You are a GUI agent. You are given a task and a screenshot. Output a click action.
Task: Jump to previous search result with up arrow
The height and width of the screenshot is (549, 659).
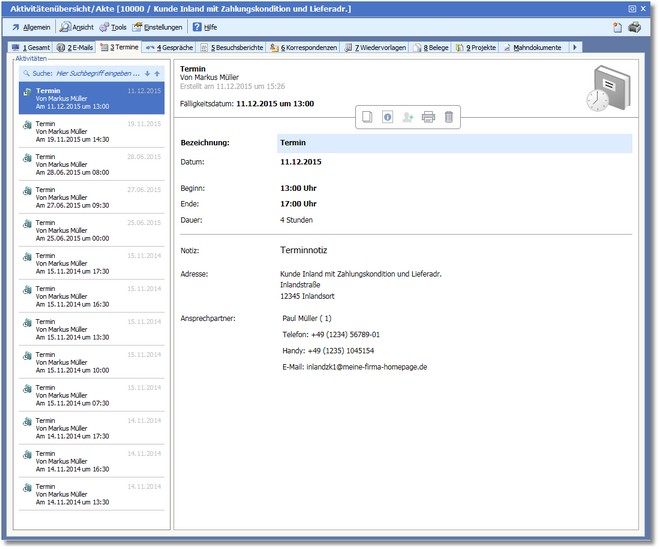(157, 73)
